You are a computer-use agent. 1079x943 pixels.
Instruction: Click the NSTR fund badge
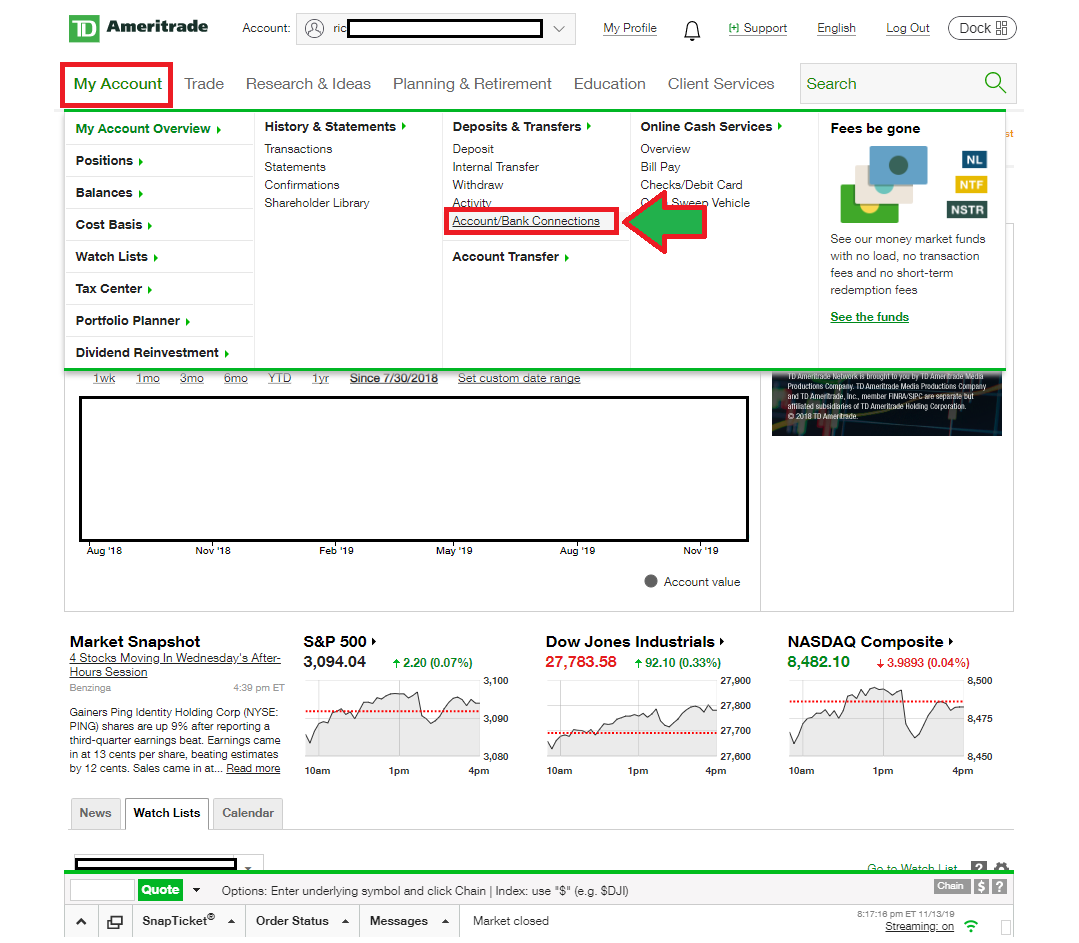click(x=967, y=209)
